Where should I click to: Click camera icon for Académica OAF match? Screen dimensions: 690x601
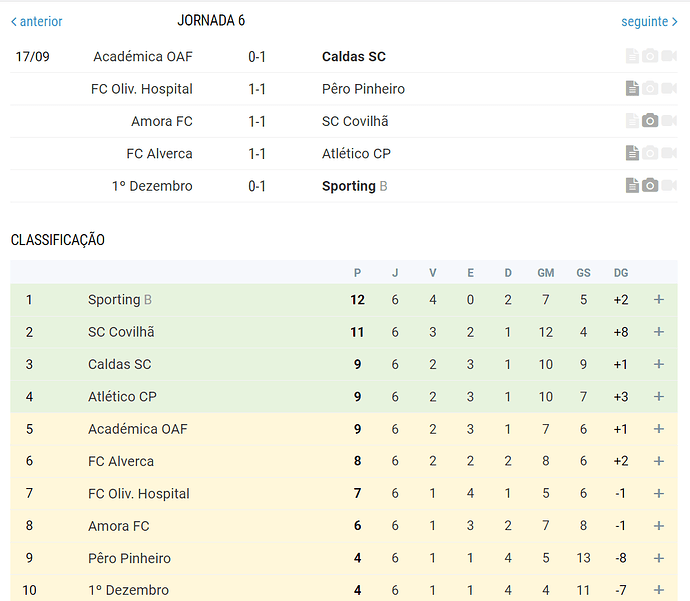point(650,56)
